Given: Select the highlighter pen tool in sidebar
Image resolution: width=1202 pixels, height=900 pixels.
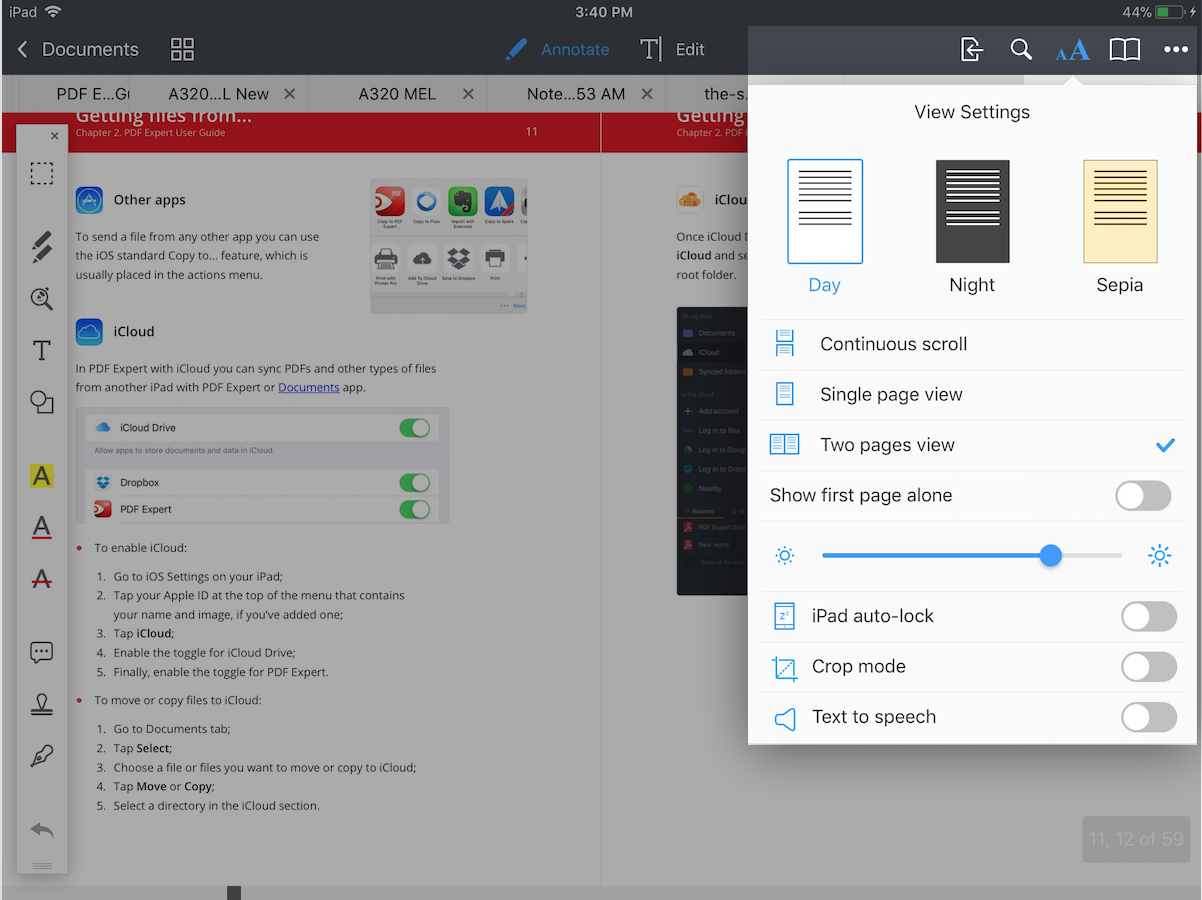Looking at the screenshot, I should tap(41, 246).
